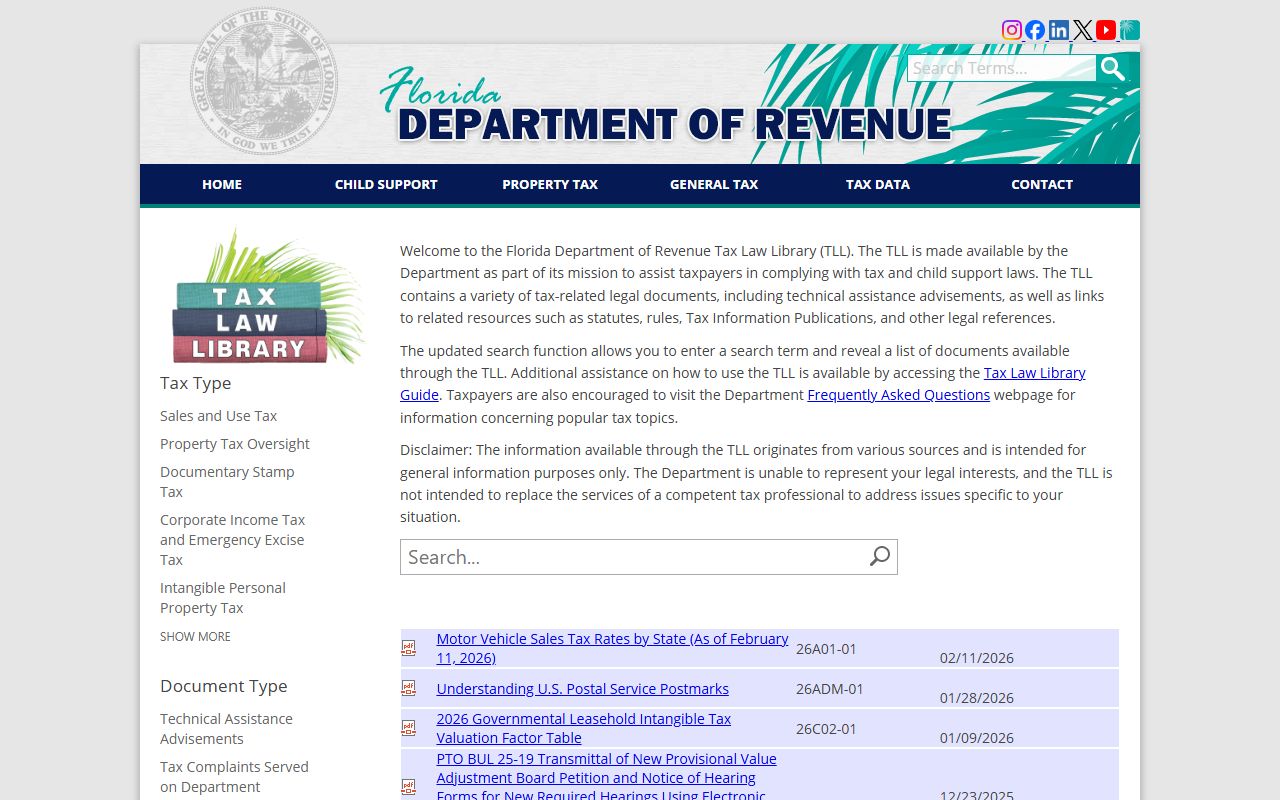Open the LinkedIn social icon
Screen dimensions: 1280x800
pyautogui.click(x=1059, y=30)
